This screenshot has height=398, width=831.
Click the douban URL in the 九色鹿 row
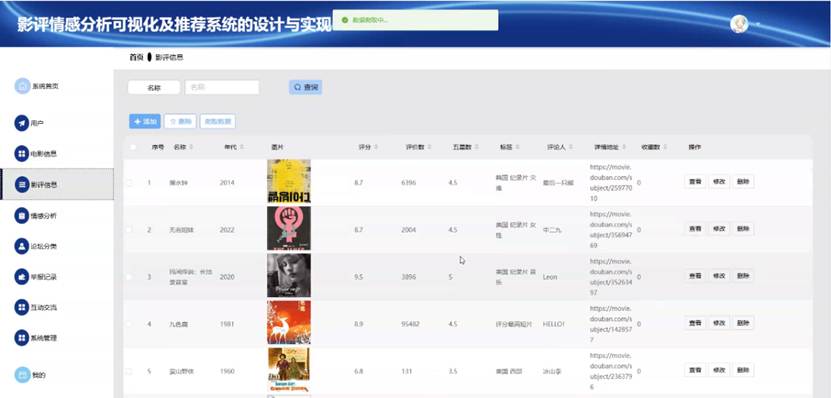611,324
